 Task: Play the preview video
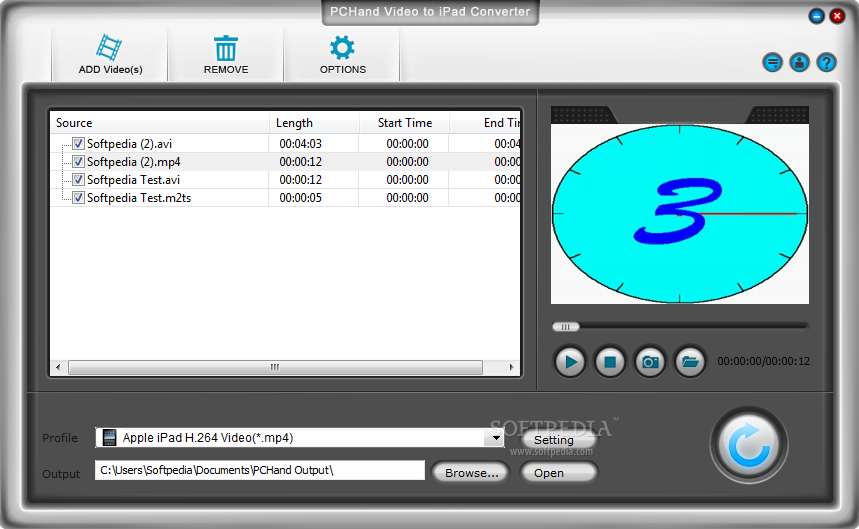(570, 362)
